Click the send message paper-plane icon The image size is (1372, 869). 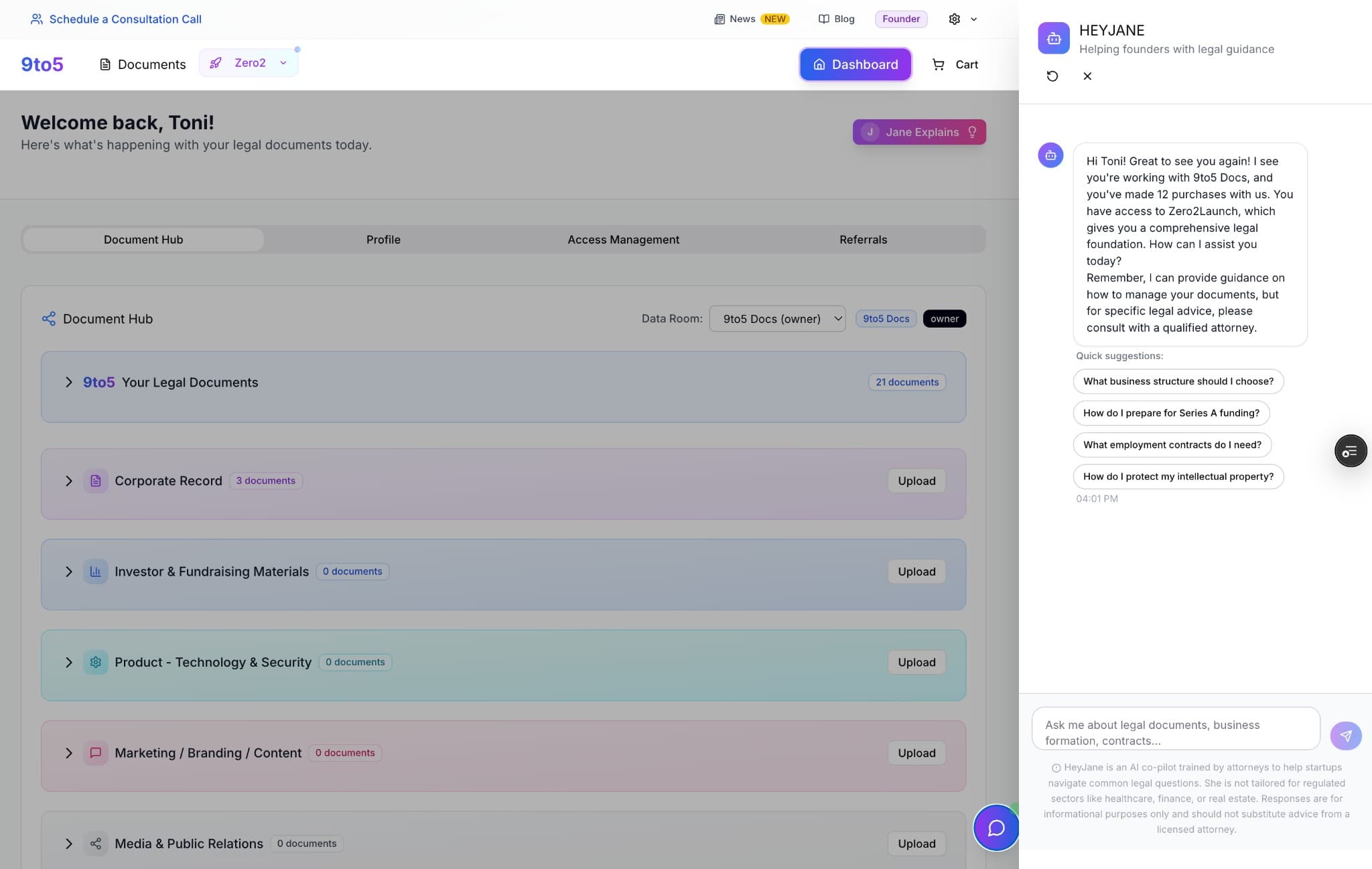(1345, 735)
